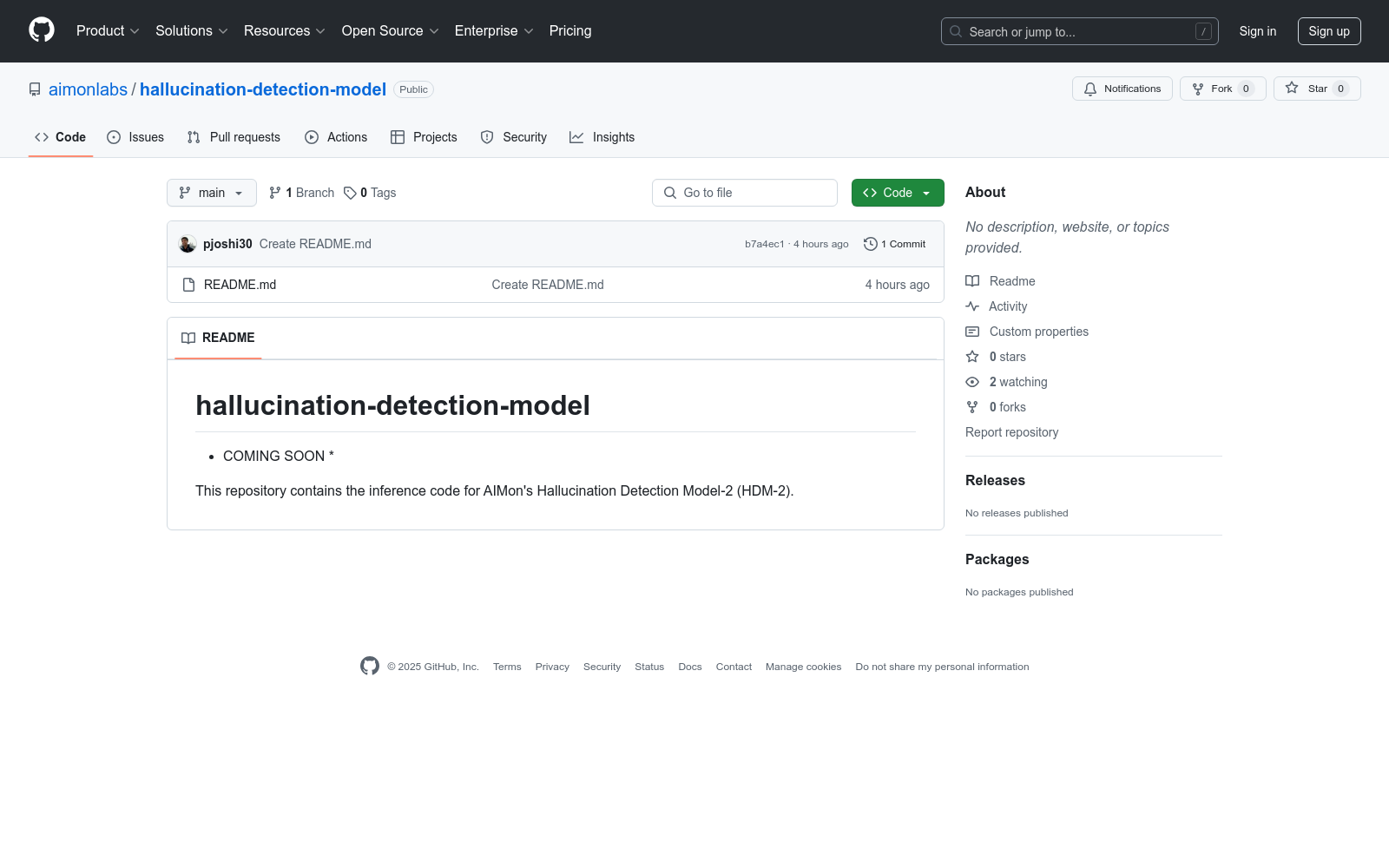Viewport: 1389px width, 868px height.
Task: Open the green Code dropdown button
Action: click(898, 193)
